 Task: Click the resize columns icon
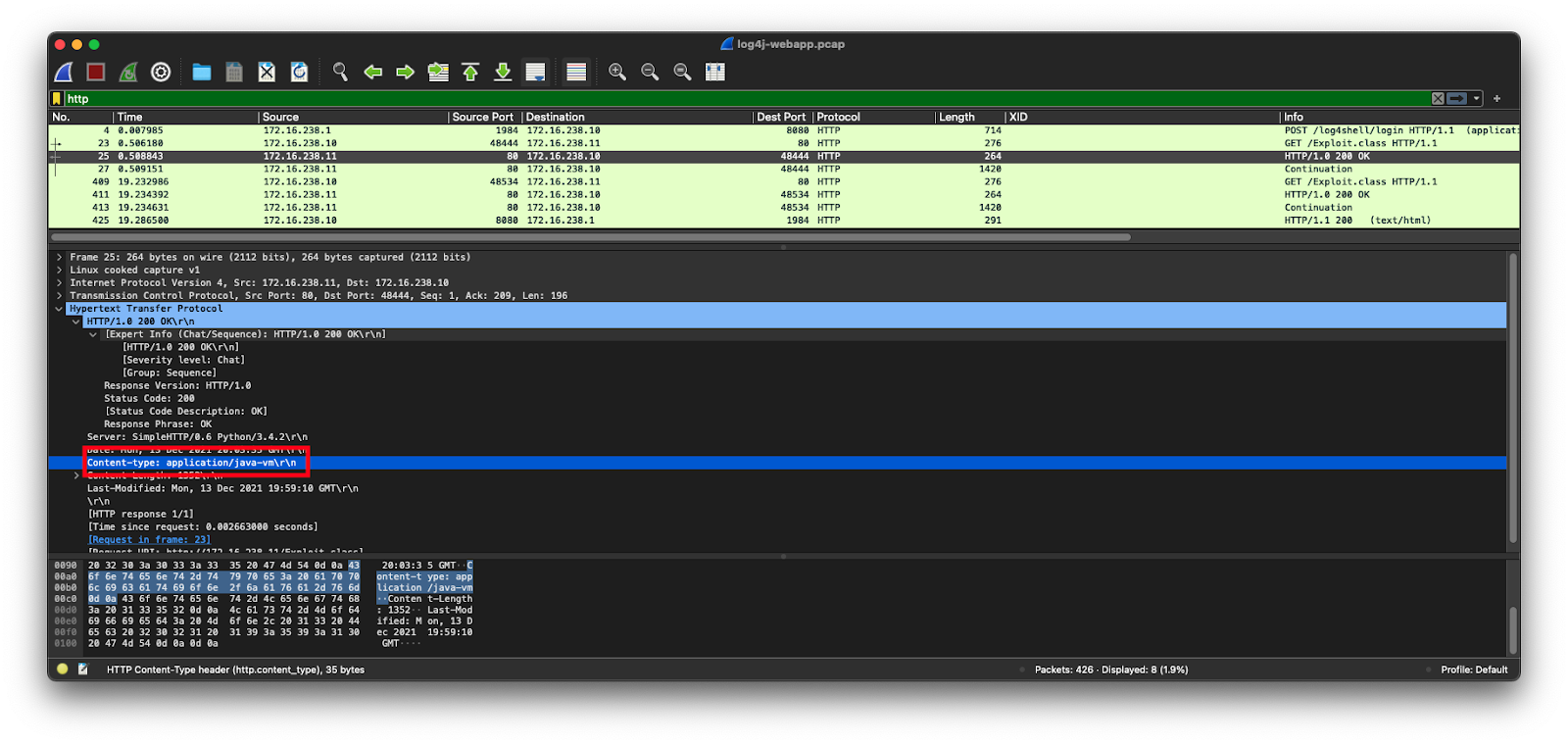[715, 73]
